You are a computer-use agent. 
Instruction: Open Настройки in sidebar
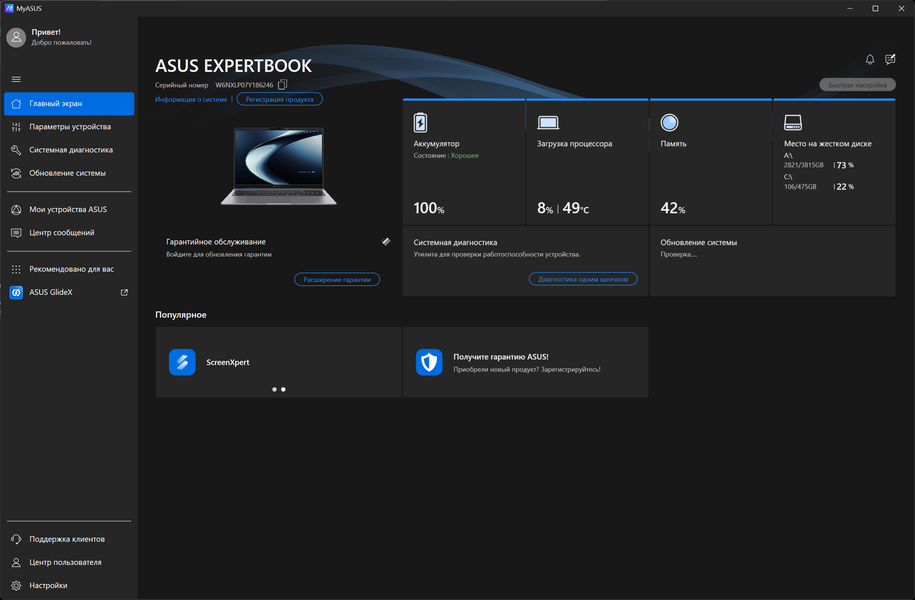click(69, 586)
